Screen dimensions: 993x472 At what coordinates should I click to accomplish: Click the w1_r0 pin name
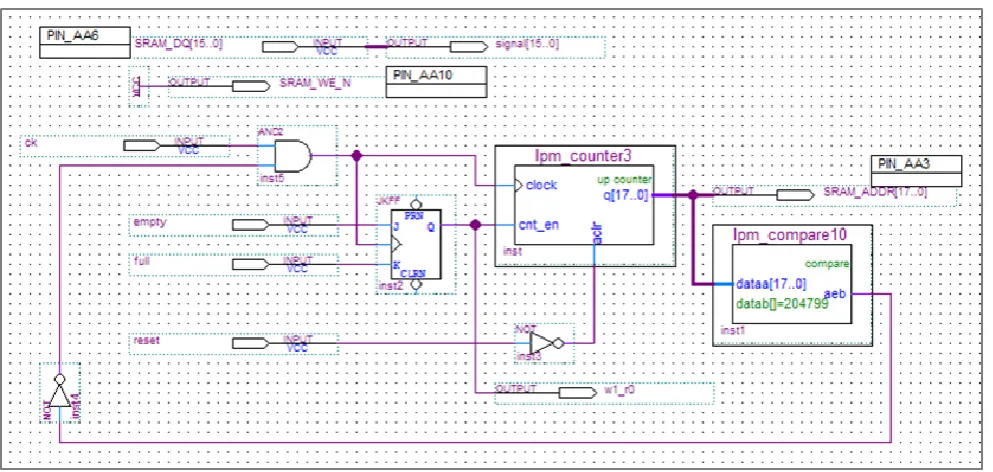point(620,390)
